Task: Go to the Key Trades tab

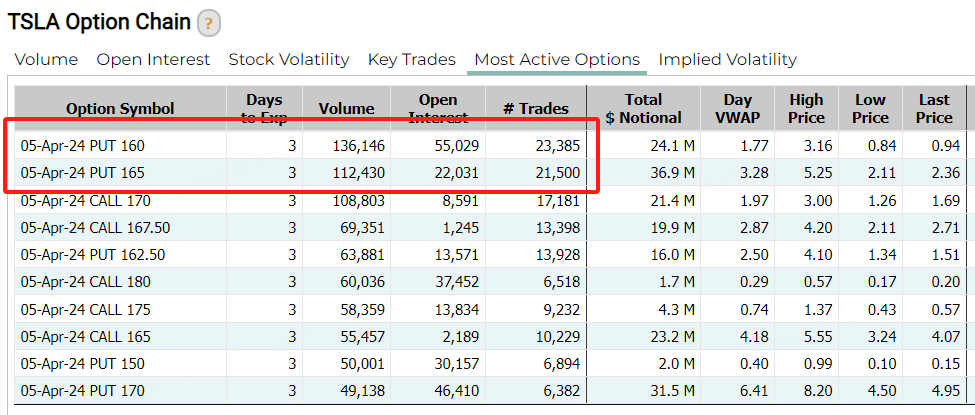Action: pyautogui.click(x=412, y=60)
